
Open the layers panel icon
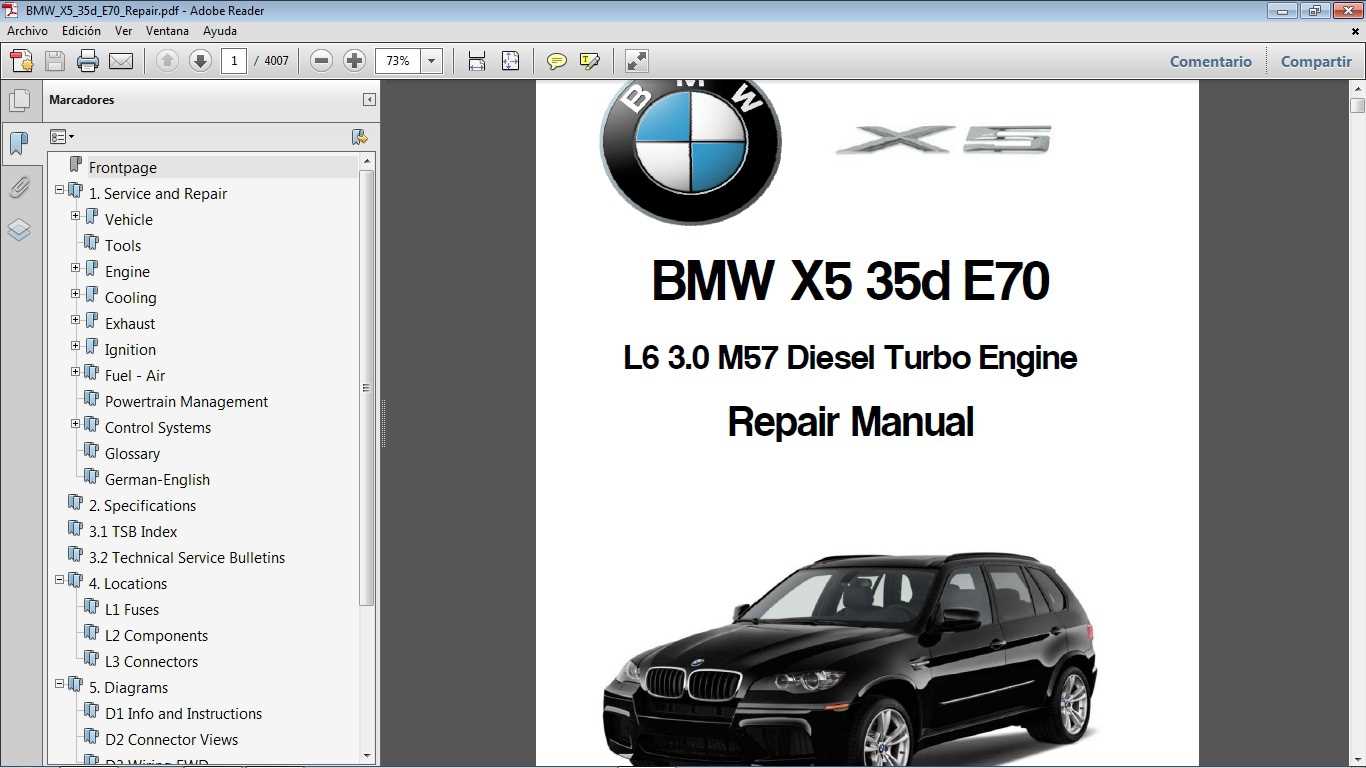click(x=19, y=231)
